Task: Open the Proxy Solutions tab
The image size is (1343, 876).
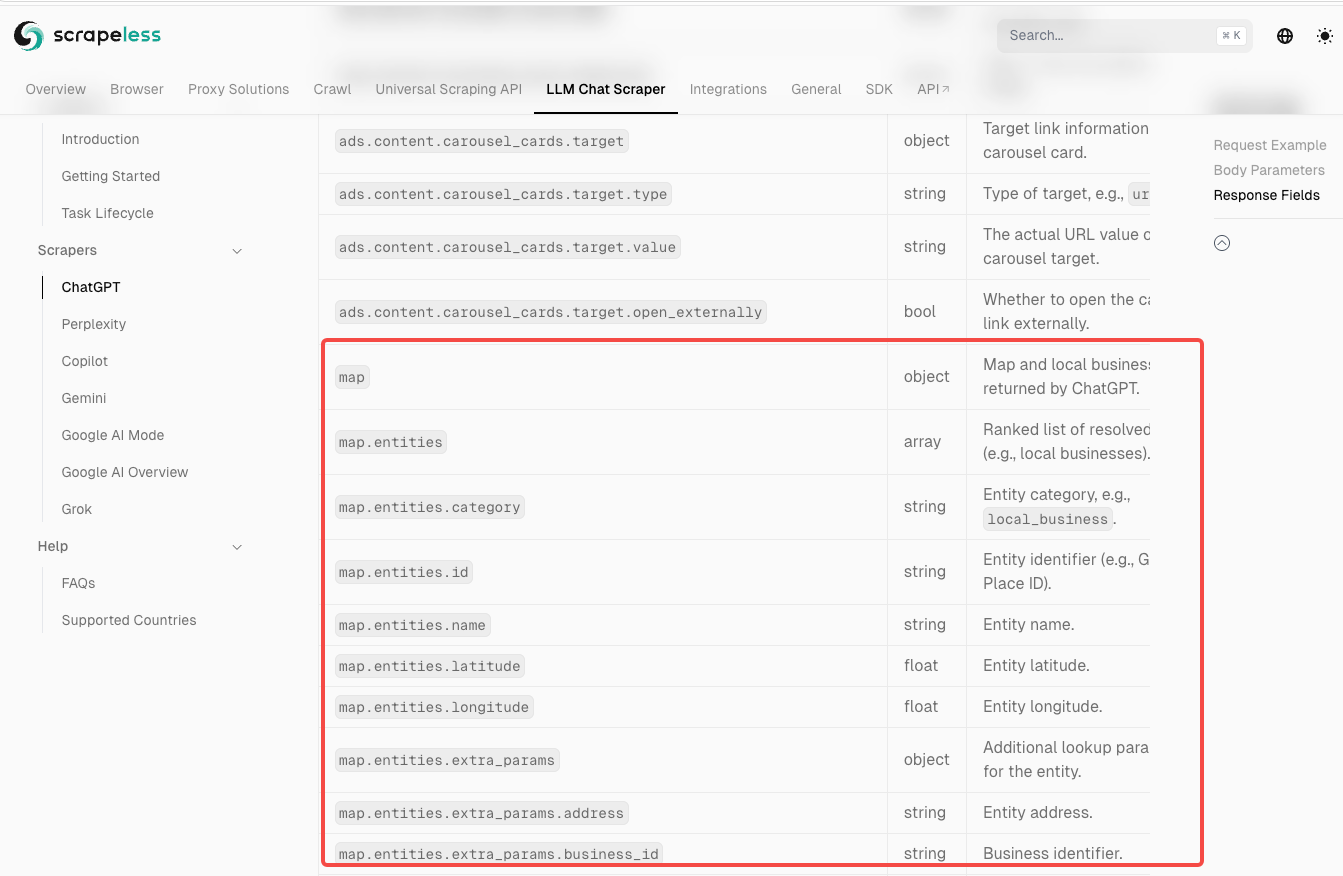Action: pyautogui.click(x=238, y=89)
